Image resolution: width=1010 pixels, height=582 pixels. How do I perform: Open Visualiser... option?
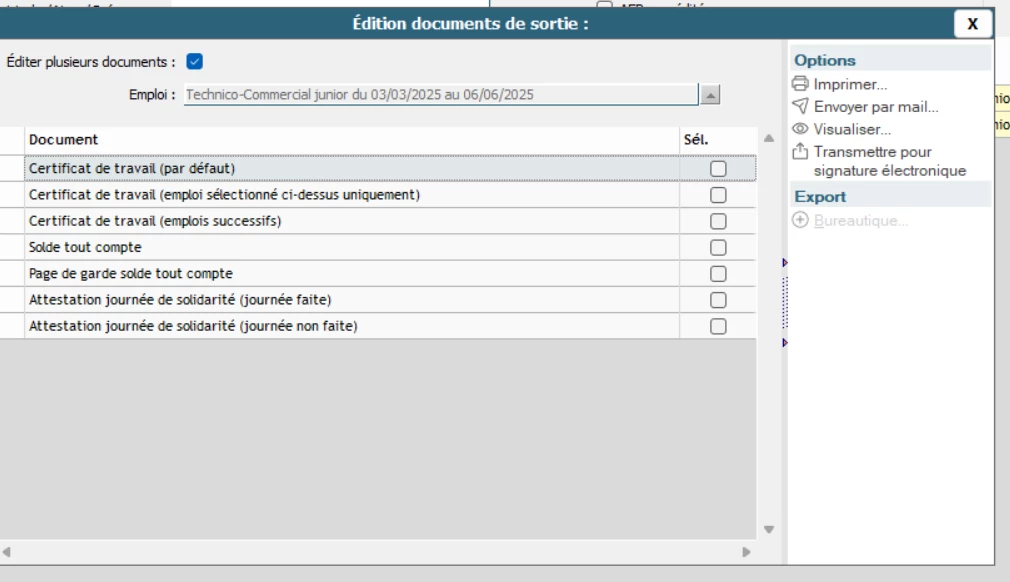(852, 129)
